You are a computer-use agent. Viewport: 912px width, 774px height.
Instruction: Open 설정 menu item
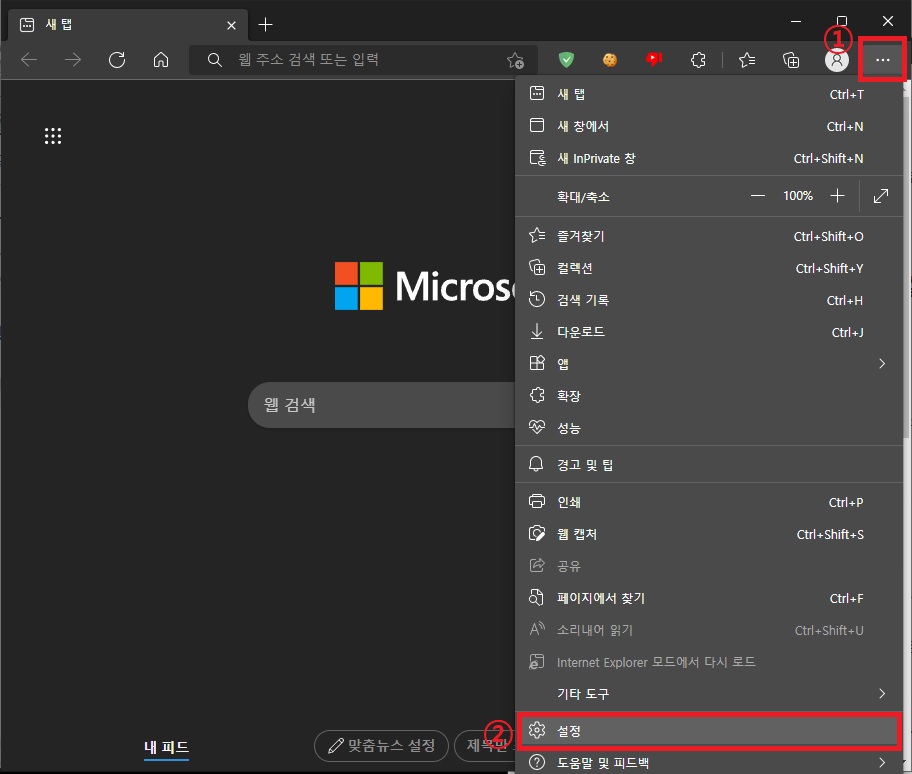[x=708, y=730]
